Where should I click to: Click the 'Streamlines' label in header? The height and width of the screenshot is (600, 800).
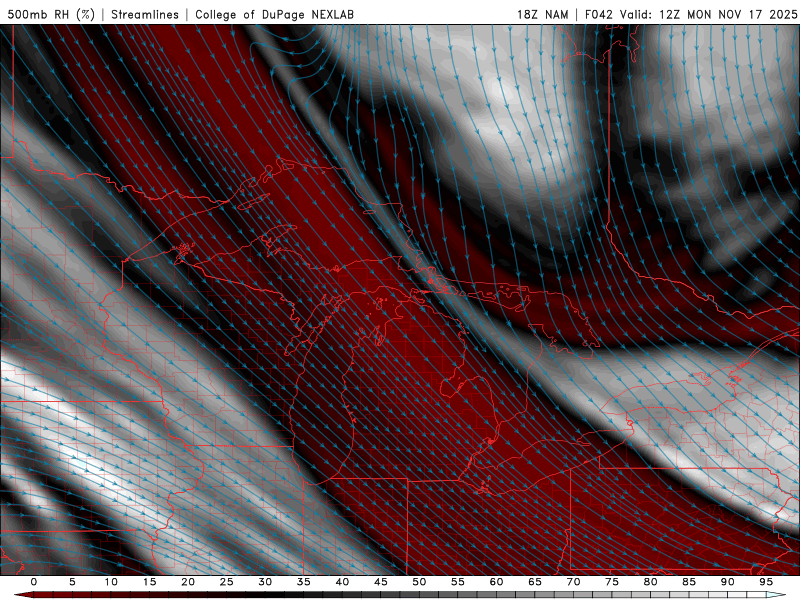[145, 15]
